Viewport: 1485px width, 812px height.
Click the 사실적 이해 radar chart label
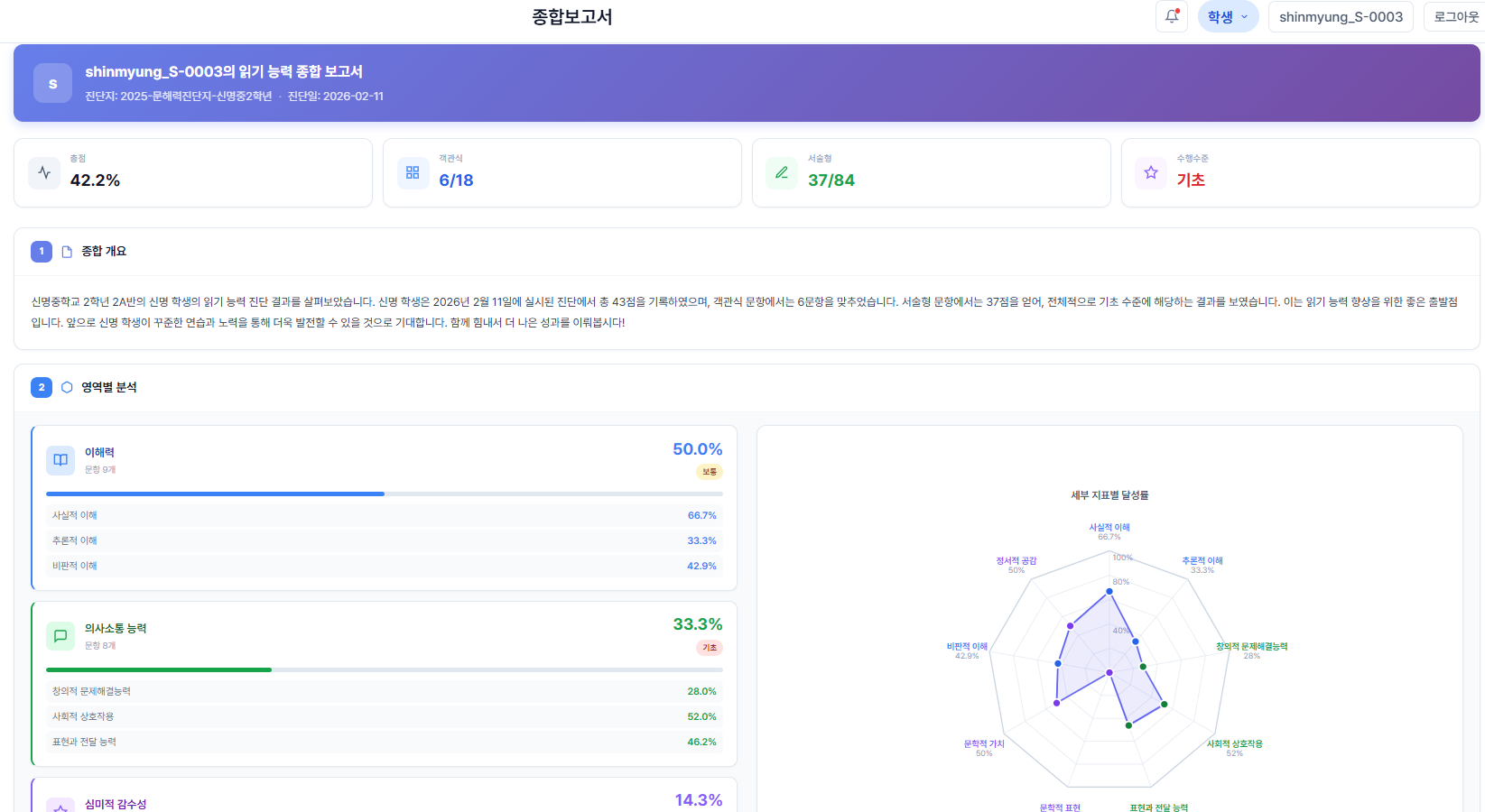tap(1109, 528)
